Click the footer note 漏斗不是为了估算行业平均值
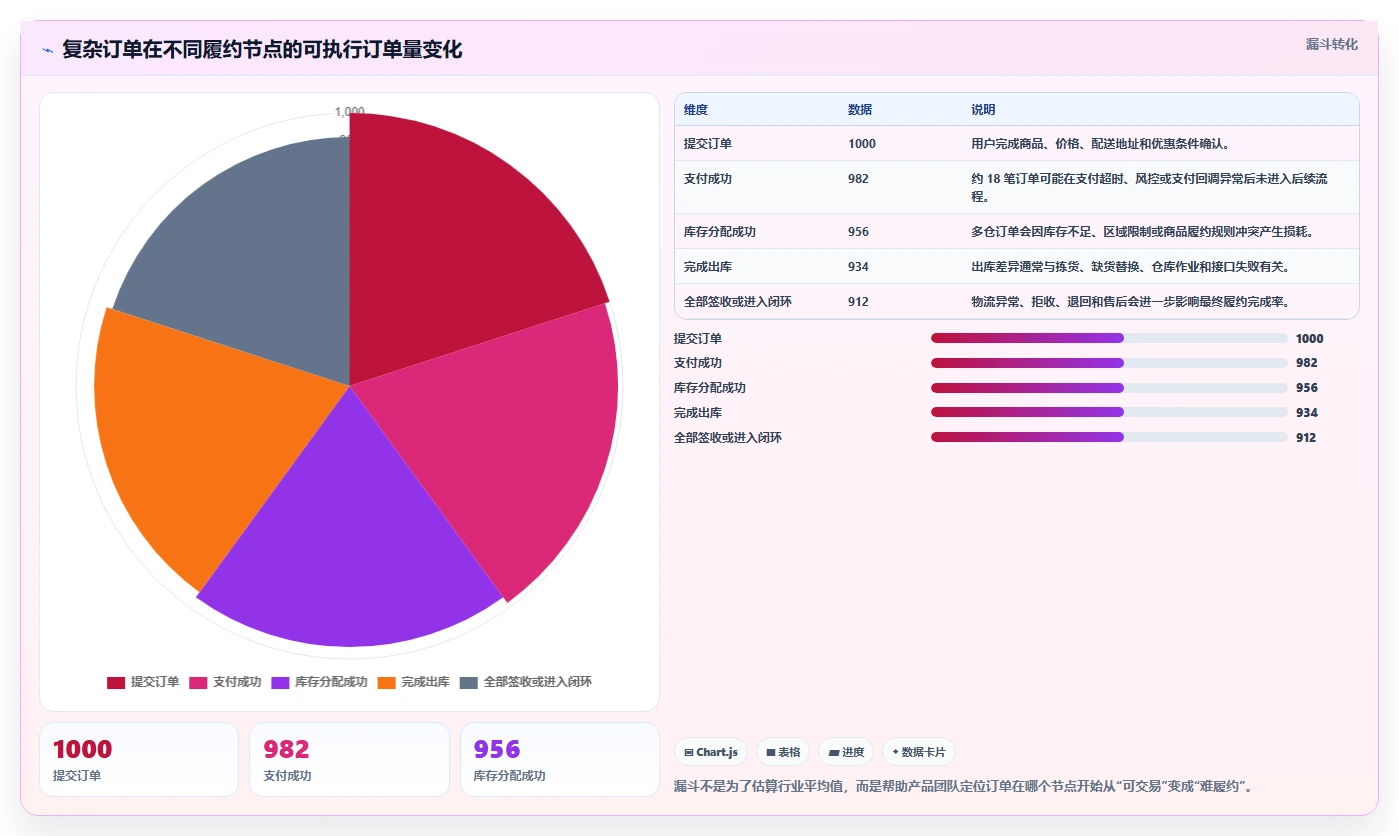The width and height of the screenshot is (1399, 836). click(964, 786)
